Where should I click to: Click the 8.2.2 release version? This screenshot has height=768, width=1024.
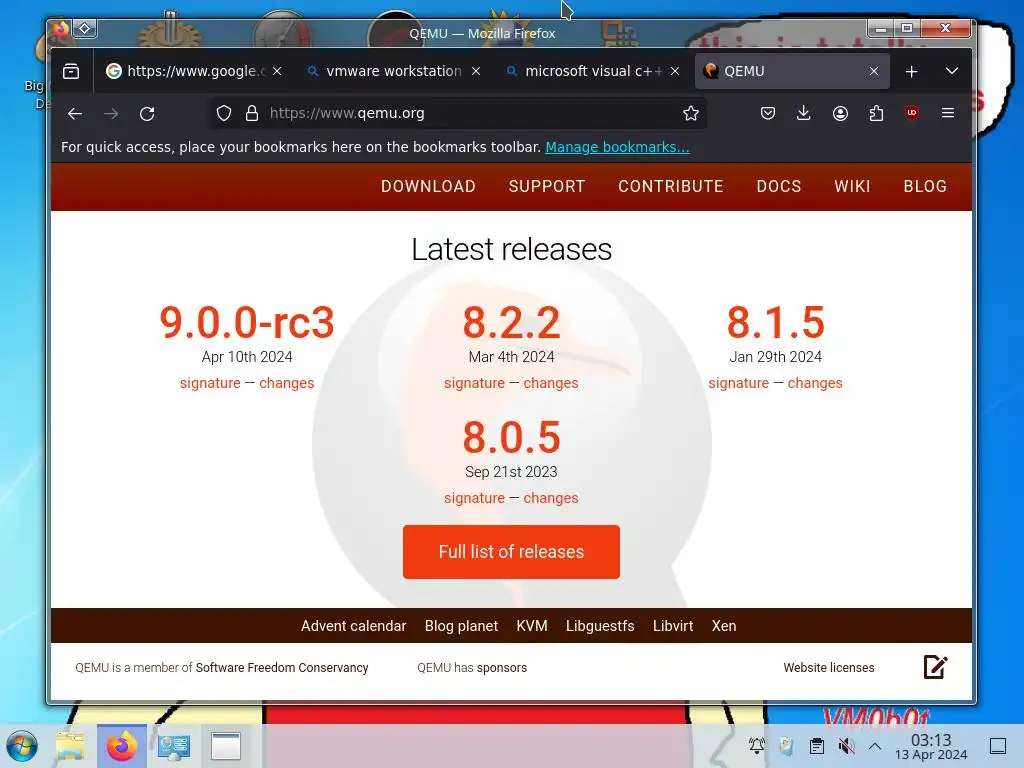click(511, 323)
